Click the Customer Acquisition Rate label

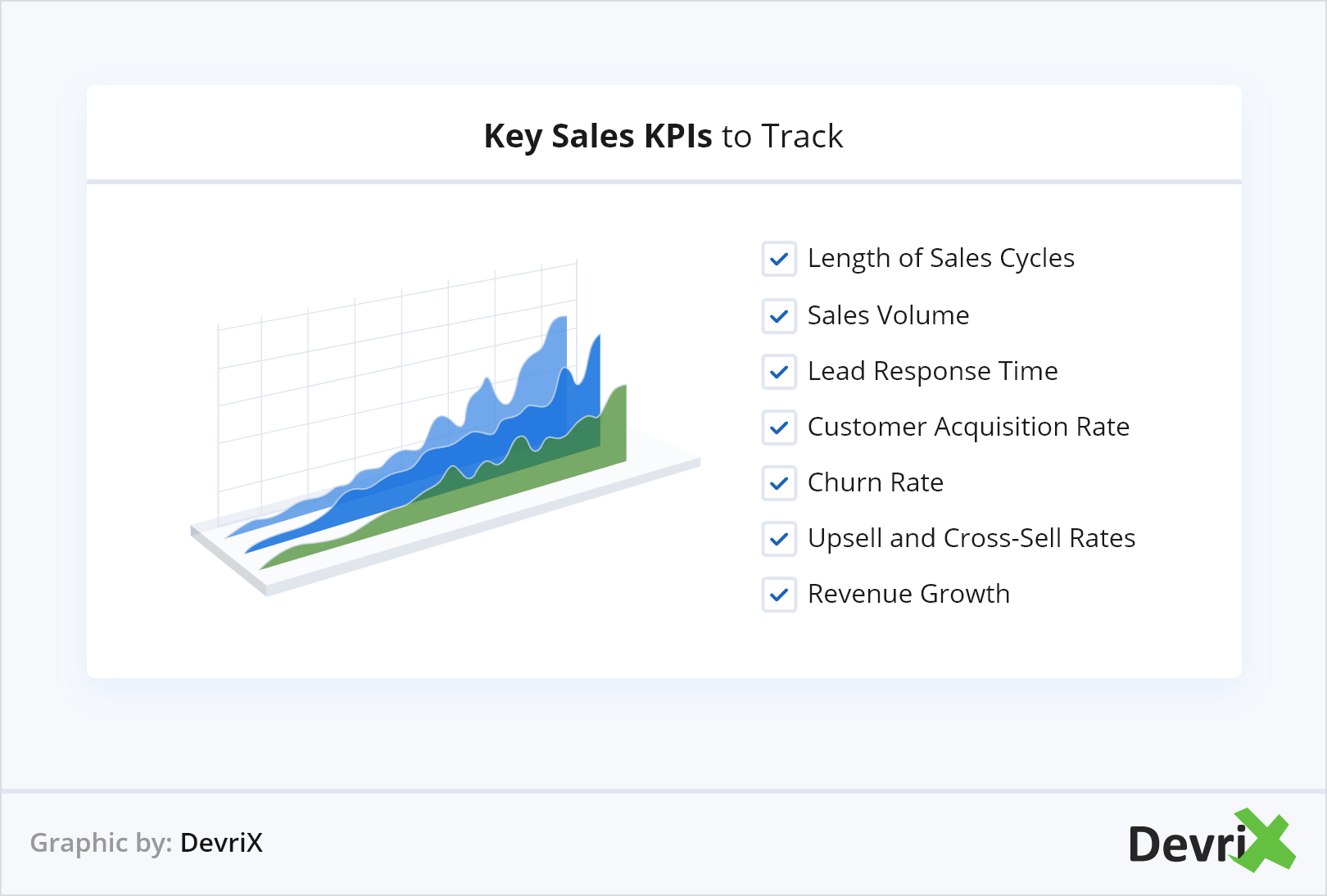click(968, 427)
